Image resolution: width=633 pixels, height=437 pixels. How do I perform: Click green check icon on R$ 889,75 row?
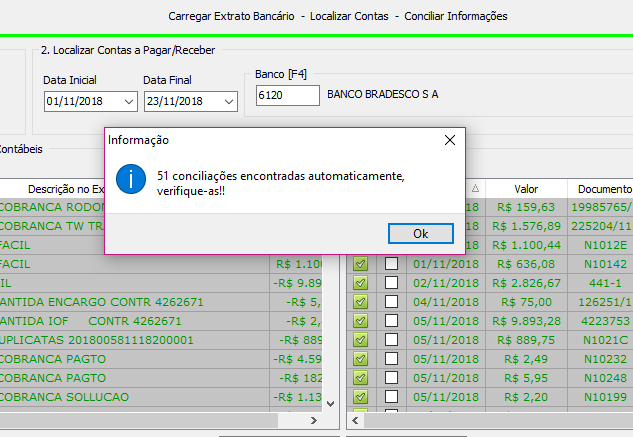tap(361, 340)
